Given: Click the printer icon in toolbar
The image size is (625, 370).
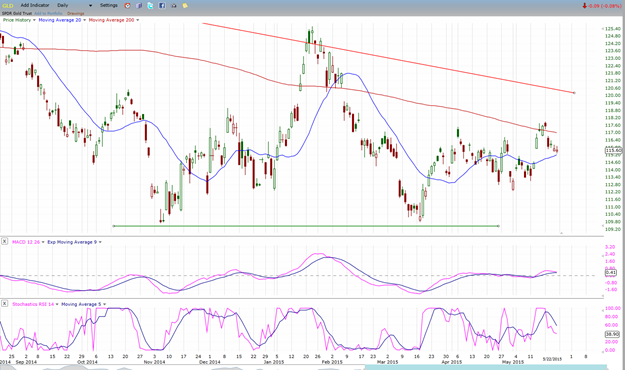Looking at the screenshot, I should 174,6.
